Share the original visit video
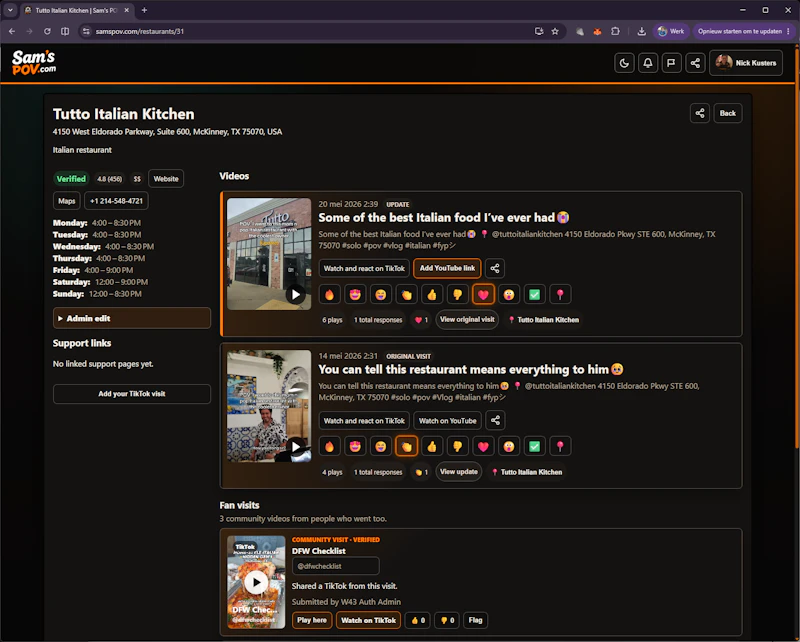Screen dimensions: 800x642 pos(495,421)
